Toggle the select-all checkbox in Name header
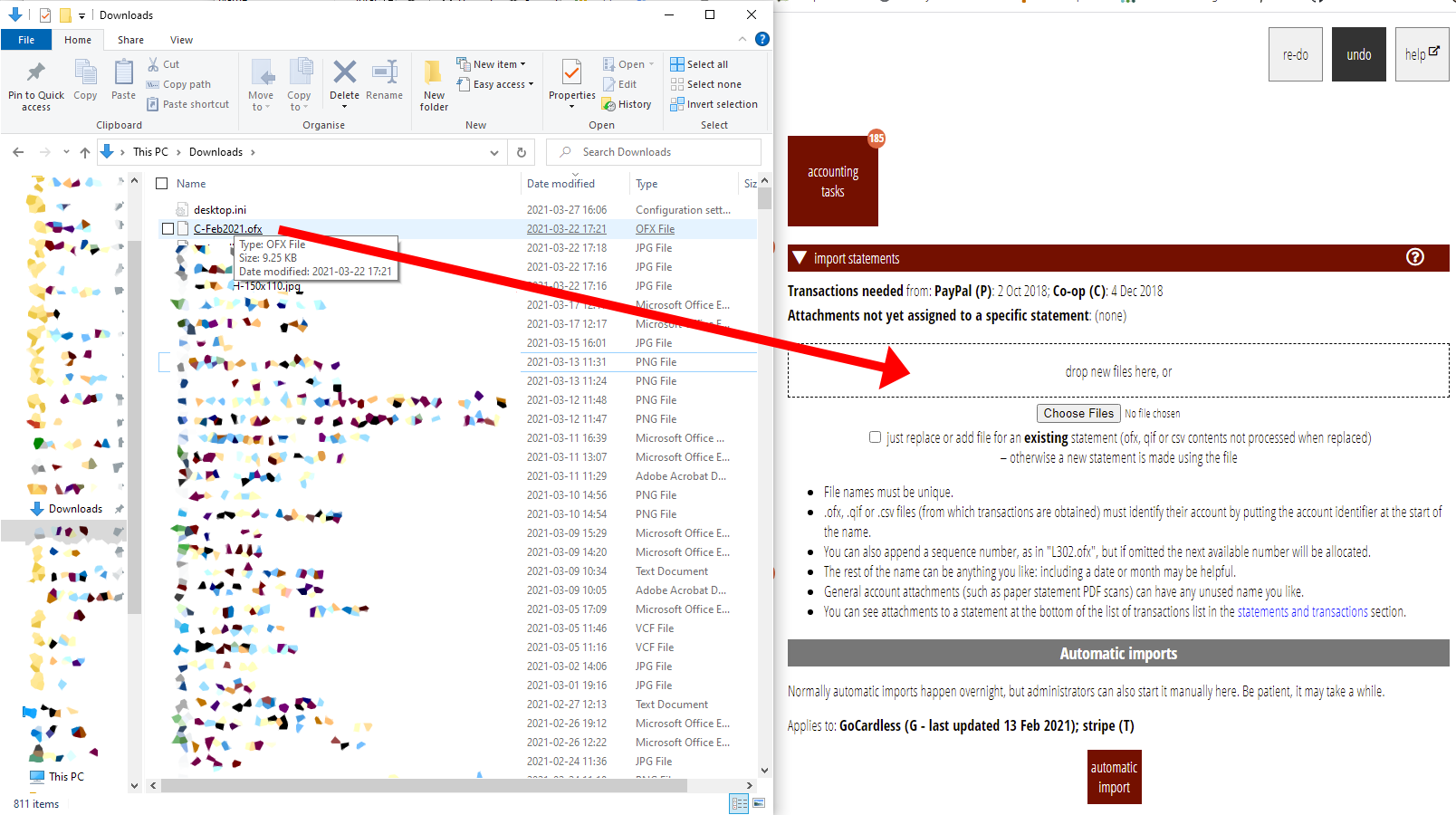This screenshot has width=1456, height=815. (x=162, y=184)
